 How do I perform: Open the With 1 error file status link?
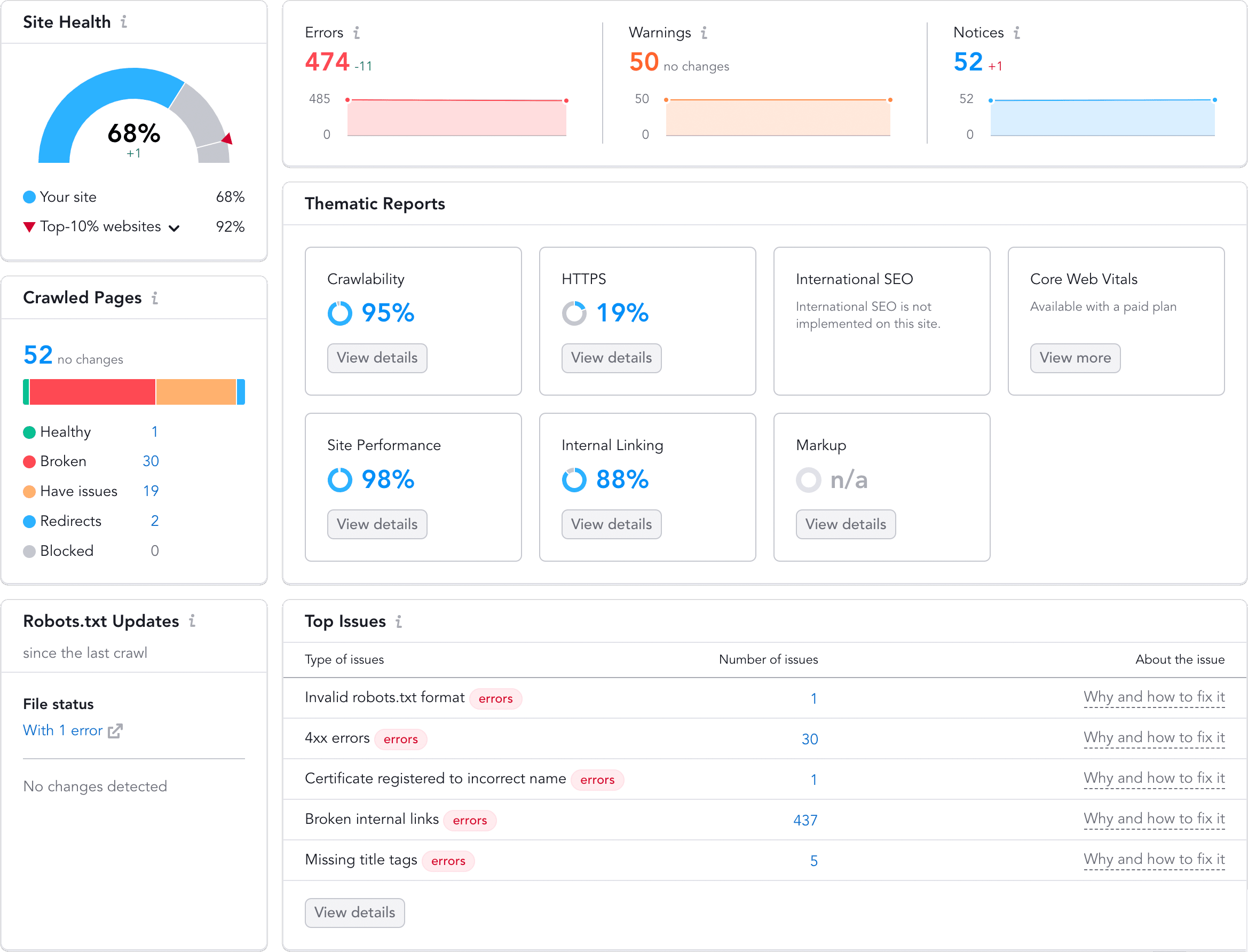click(63, 730)
